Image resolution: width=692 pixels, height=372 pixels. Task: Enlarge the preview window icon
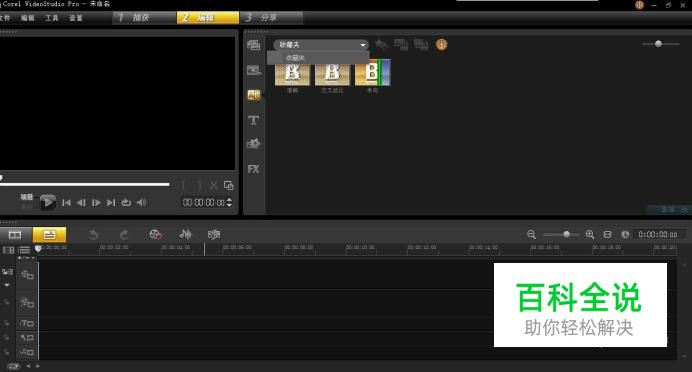229,185
